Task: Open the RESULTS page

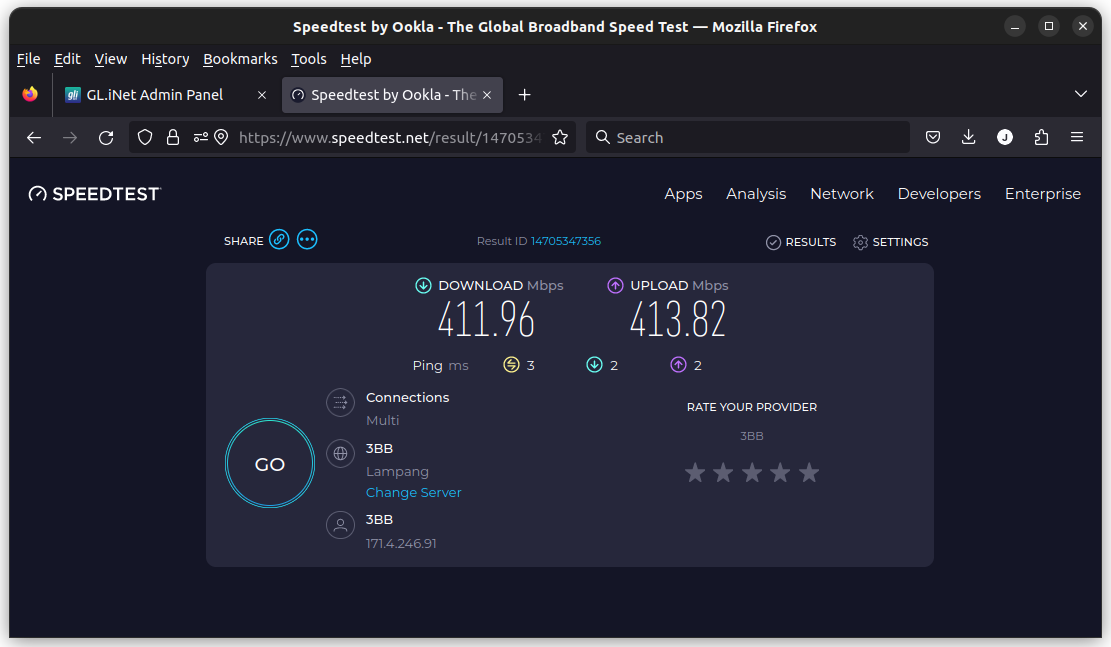Action: pyautogui.click(x=801, y=242)
